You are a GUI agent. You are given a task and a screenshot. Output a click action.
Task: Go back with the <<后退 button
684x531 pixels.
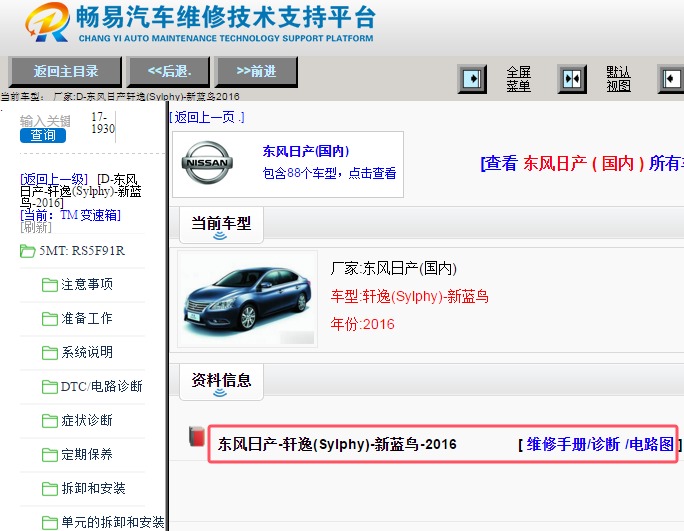click(x=168, y=72)
